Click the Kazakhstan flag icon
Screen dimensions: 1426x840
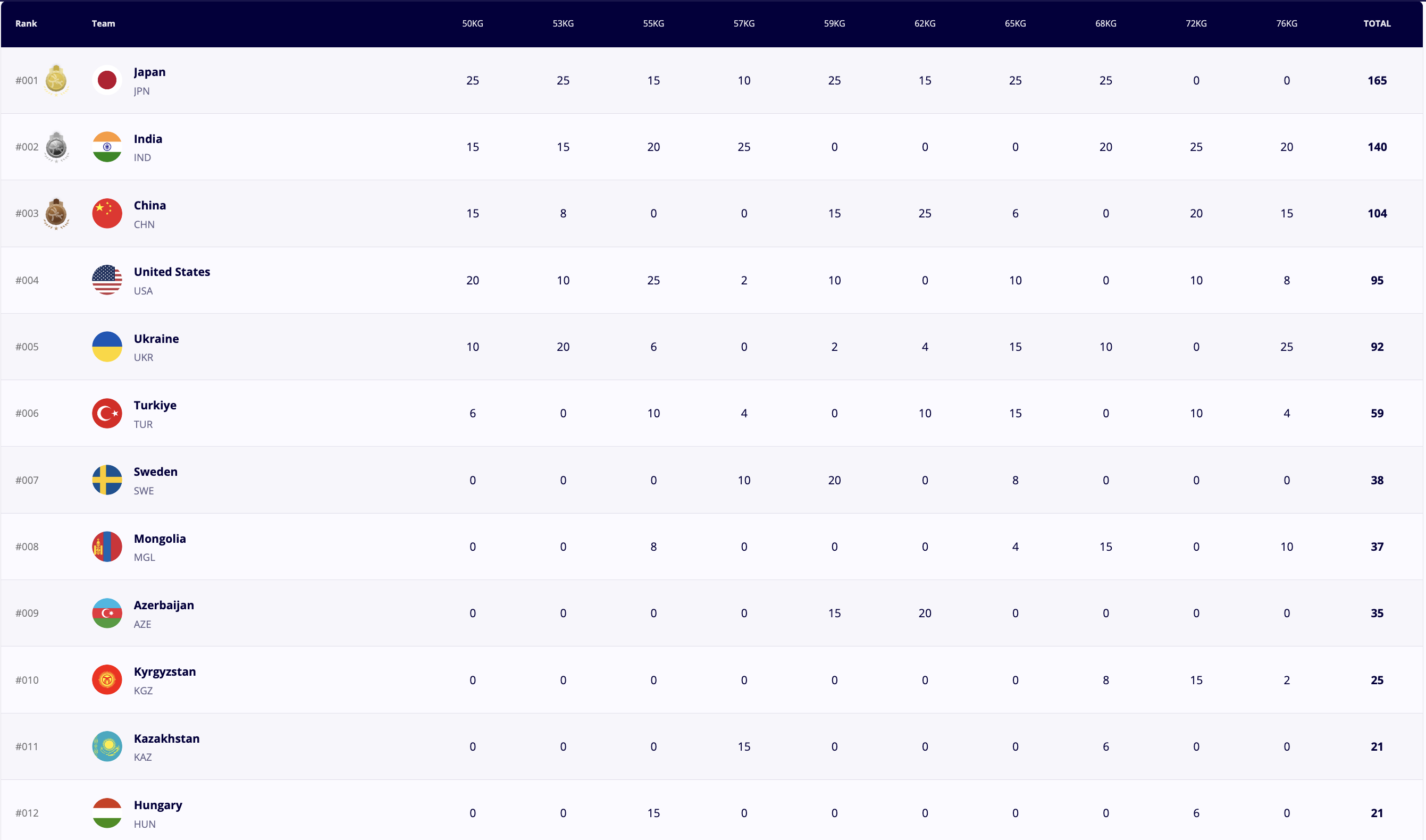(107, 746)
